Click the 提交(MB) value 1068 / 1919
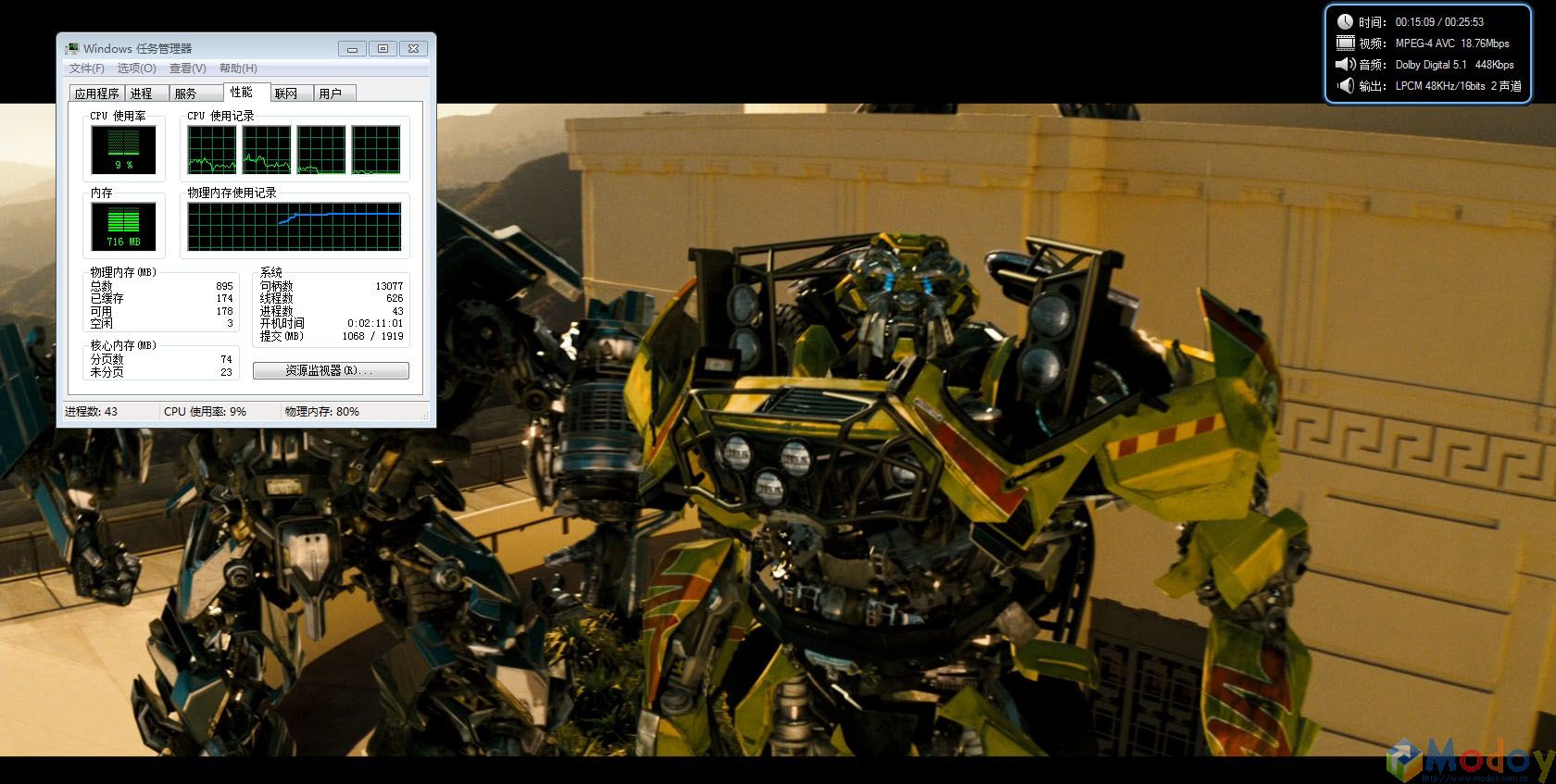1556x784 pixels. point(372,337)
